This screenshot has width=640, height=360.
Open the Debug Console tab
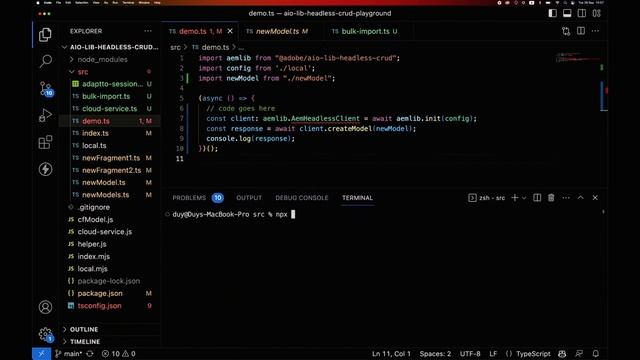pos(302,198)
